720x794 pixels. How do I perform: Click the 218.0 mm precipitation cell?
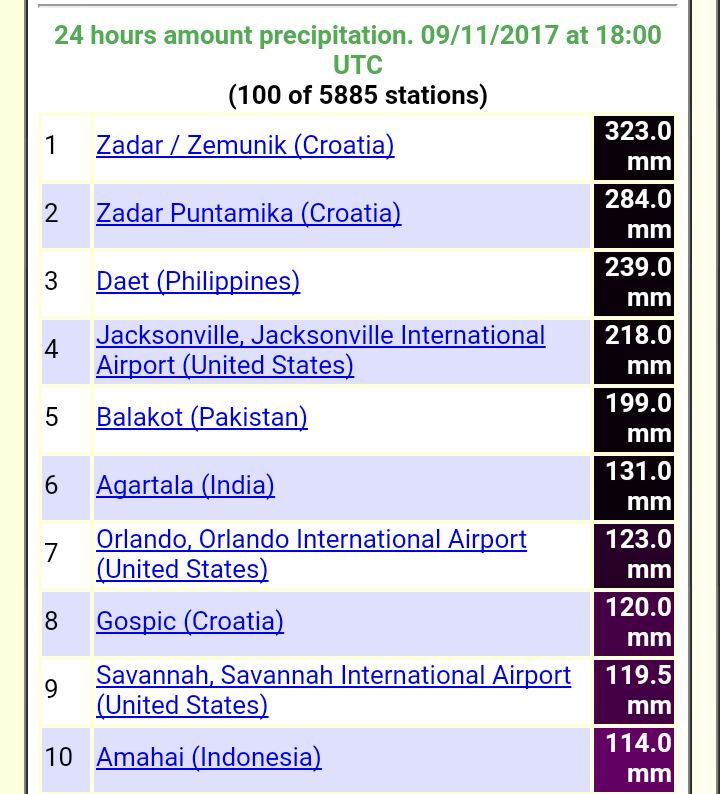634,352
